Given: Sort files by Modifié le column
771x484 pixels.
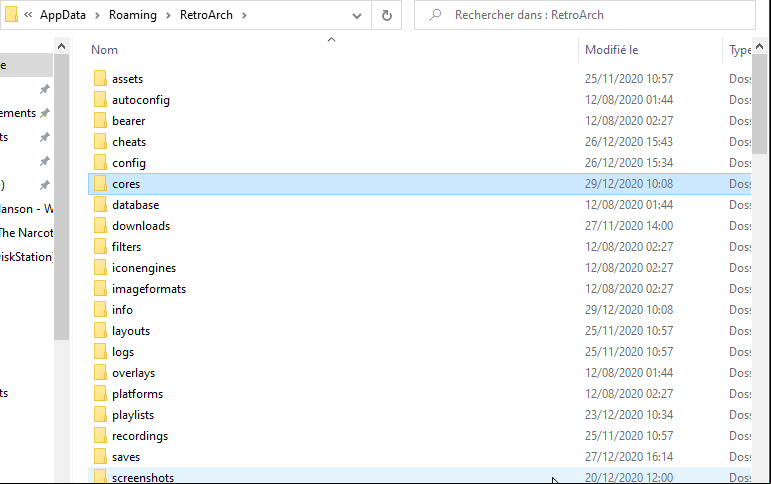Looking at the screenshot, I should point(612,50).
